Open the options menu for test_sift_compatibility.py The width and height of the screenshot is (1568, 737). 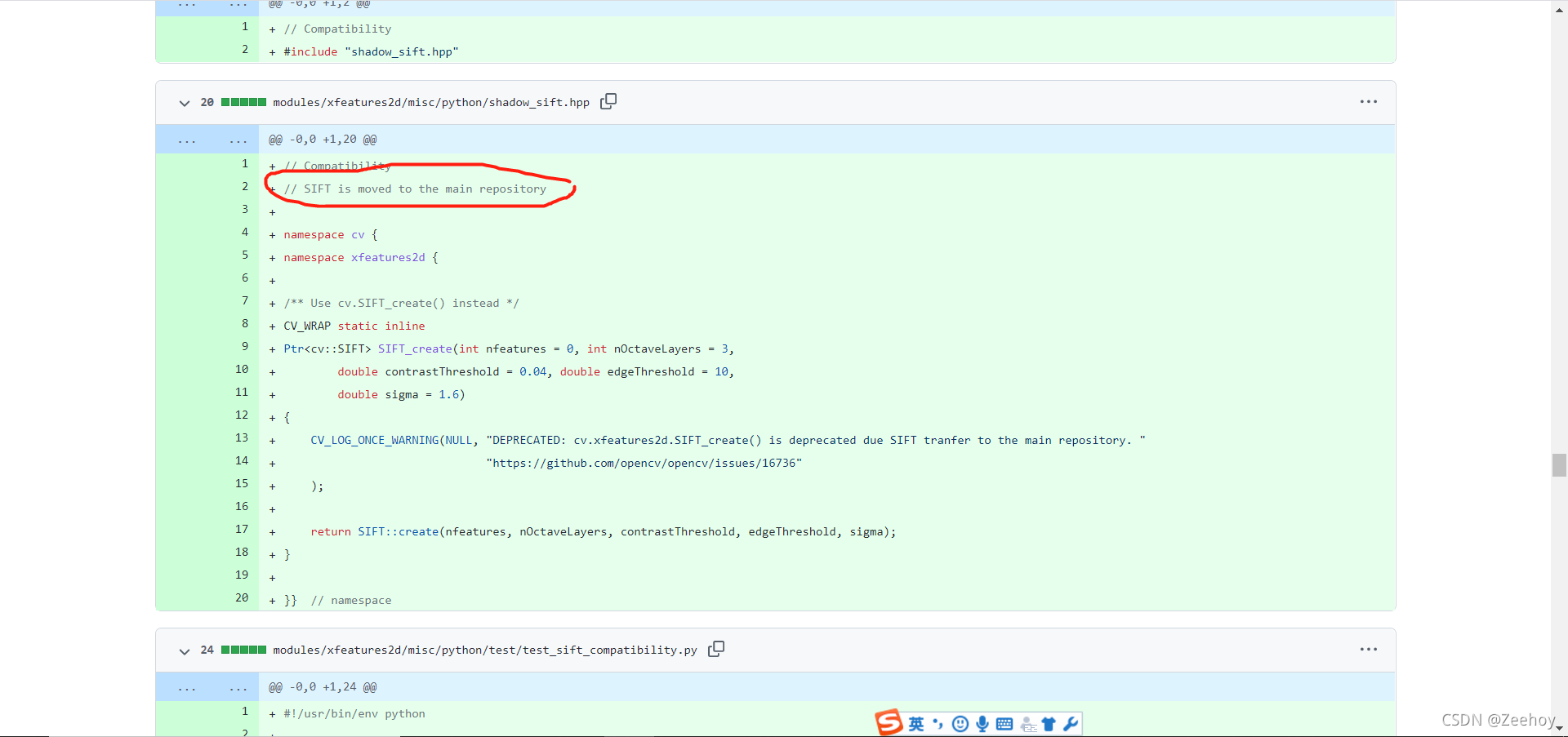1368,650
